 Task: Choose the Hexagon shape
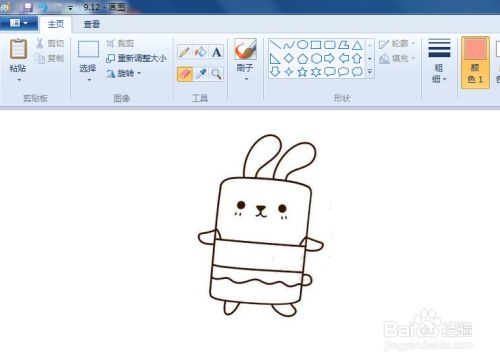click(x=316, y=59)
